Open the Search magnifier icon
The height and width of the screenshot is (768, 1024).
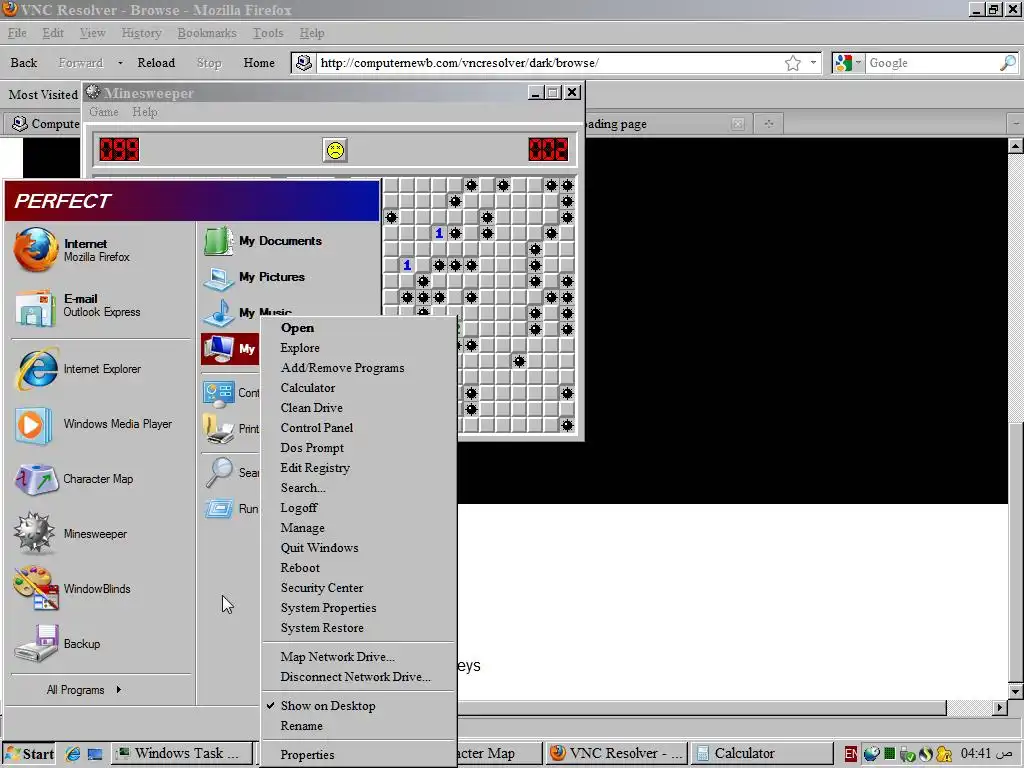(218, 472)
